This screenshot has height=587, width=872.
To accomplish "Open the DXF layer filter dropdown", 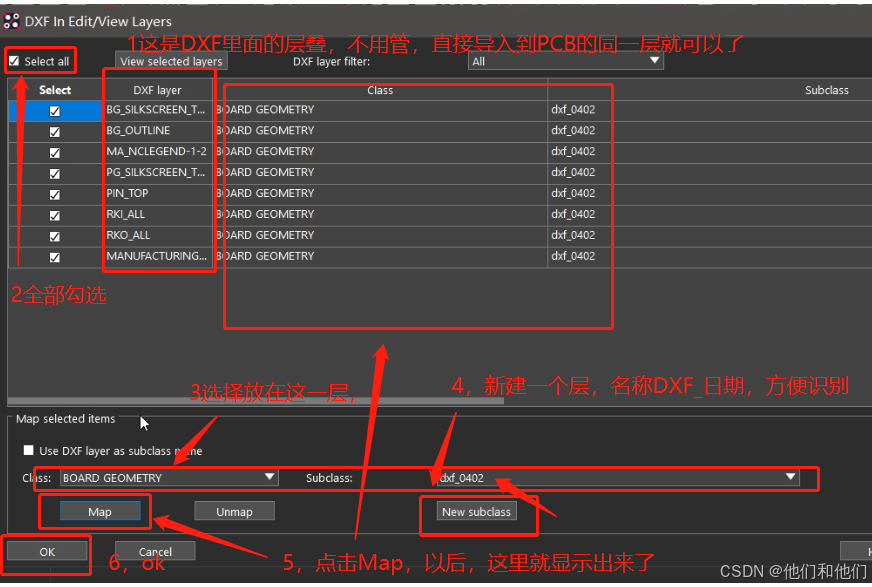I will tap(655, 60).
